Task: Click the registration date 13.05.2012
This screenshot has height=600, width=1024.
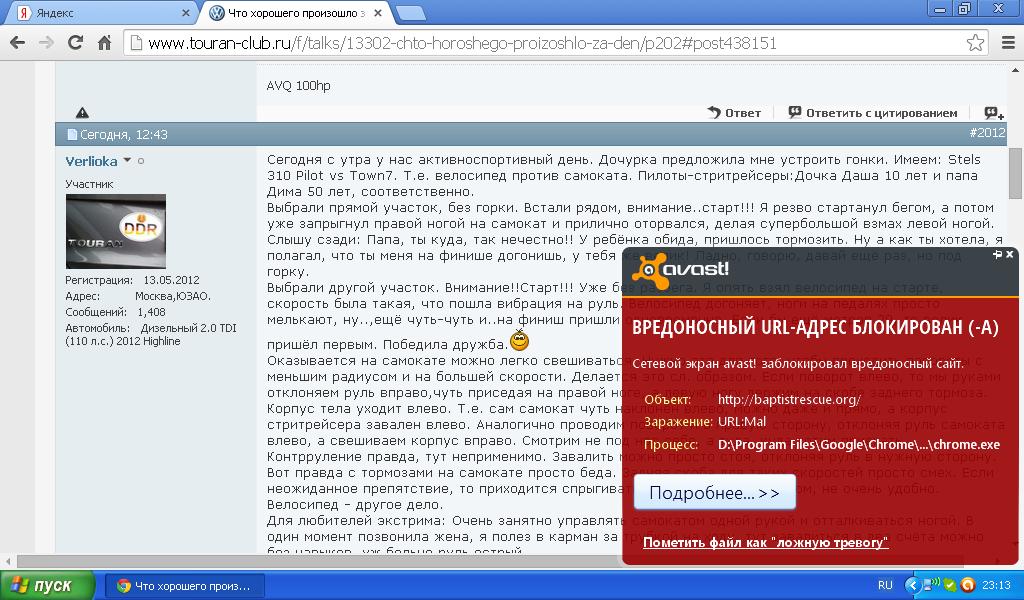Action: [171, 280]
